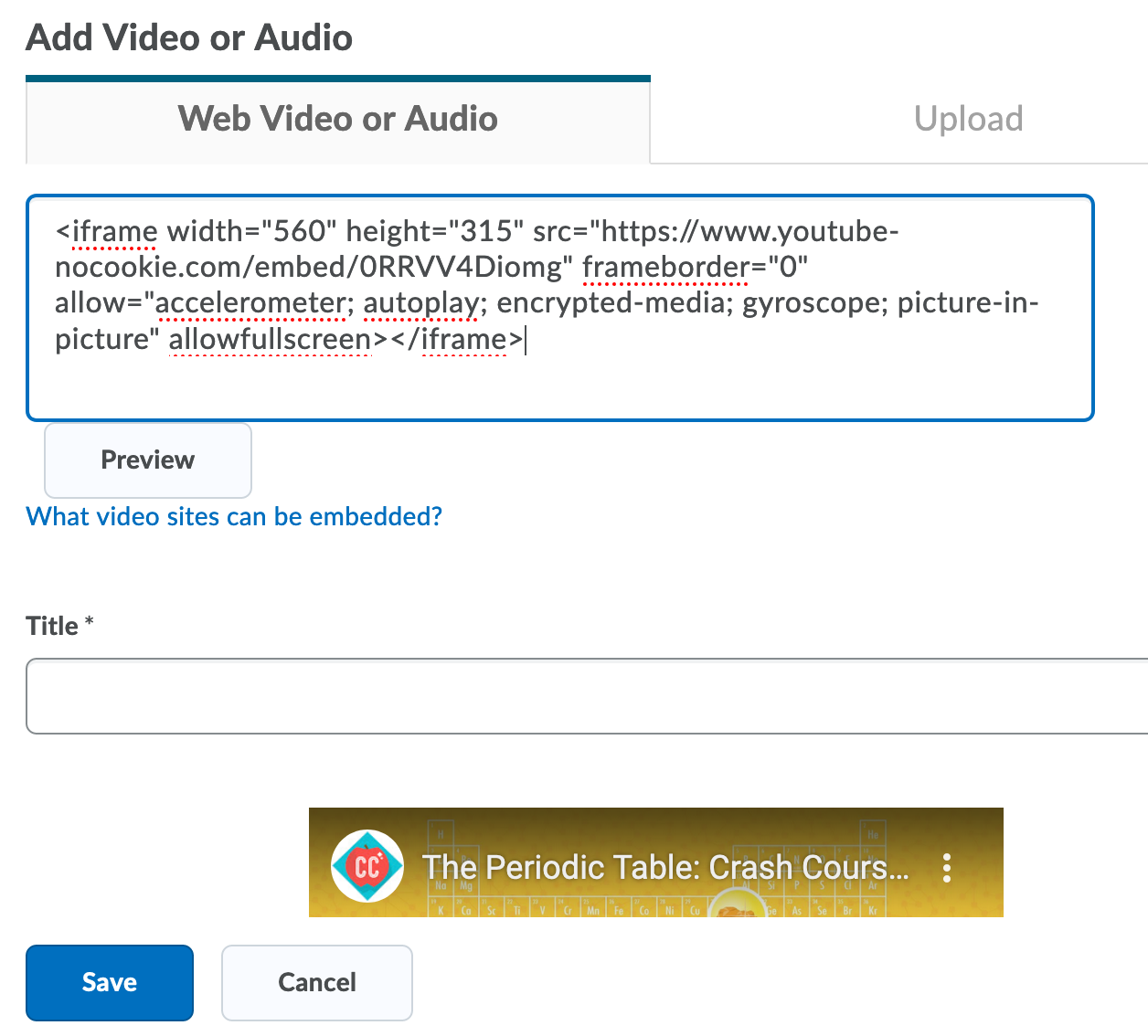Click the play area of the video preview

(x=655, y=900)
